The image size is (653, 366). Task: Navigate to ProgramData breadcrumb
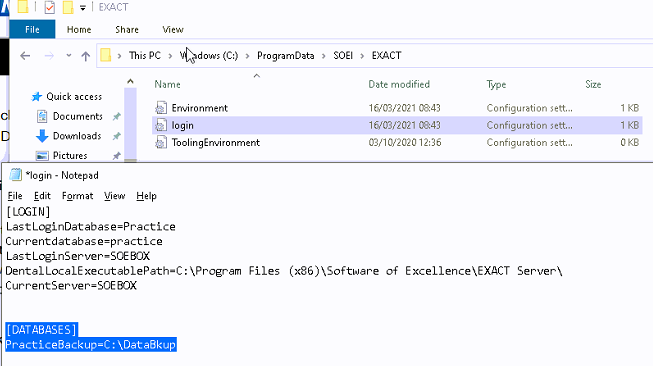pos(285,55)
